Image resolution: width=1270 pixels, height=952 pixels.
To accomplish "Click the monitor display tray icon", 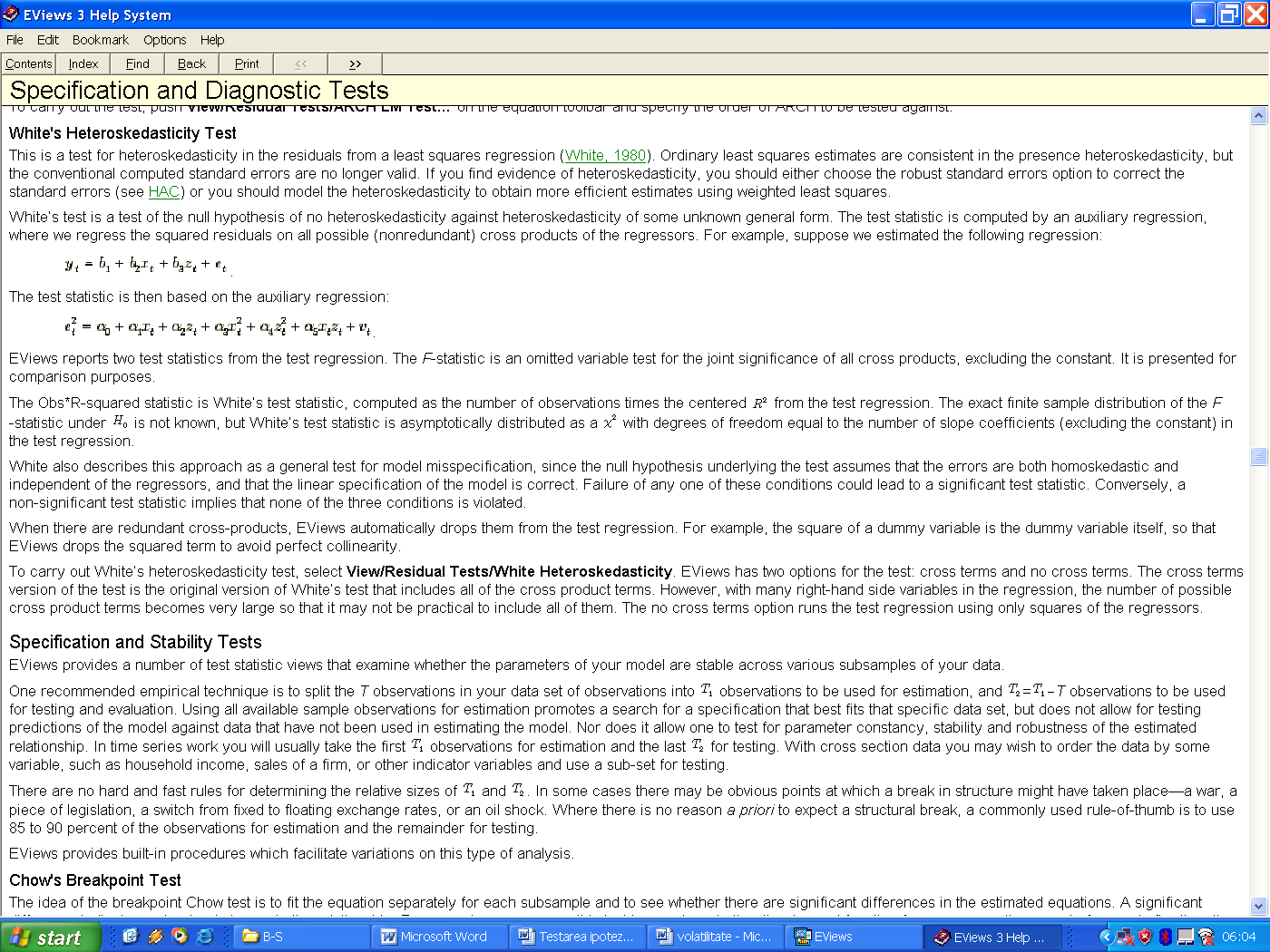I will coord(1185,937).
